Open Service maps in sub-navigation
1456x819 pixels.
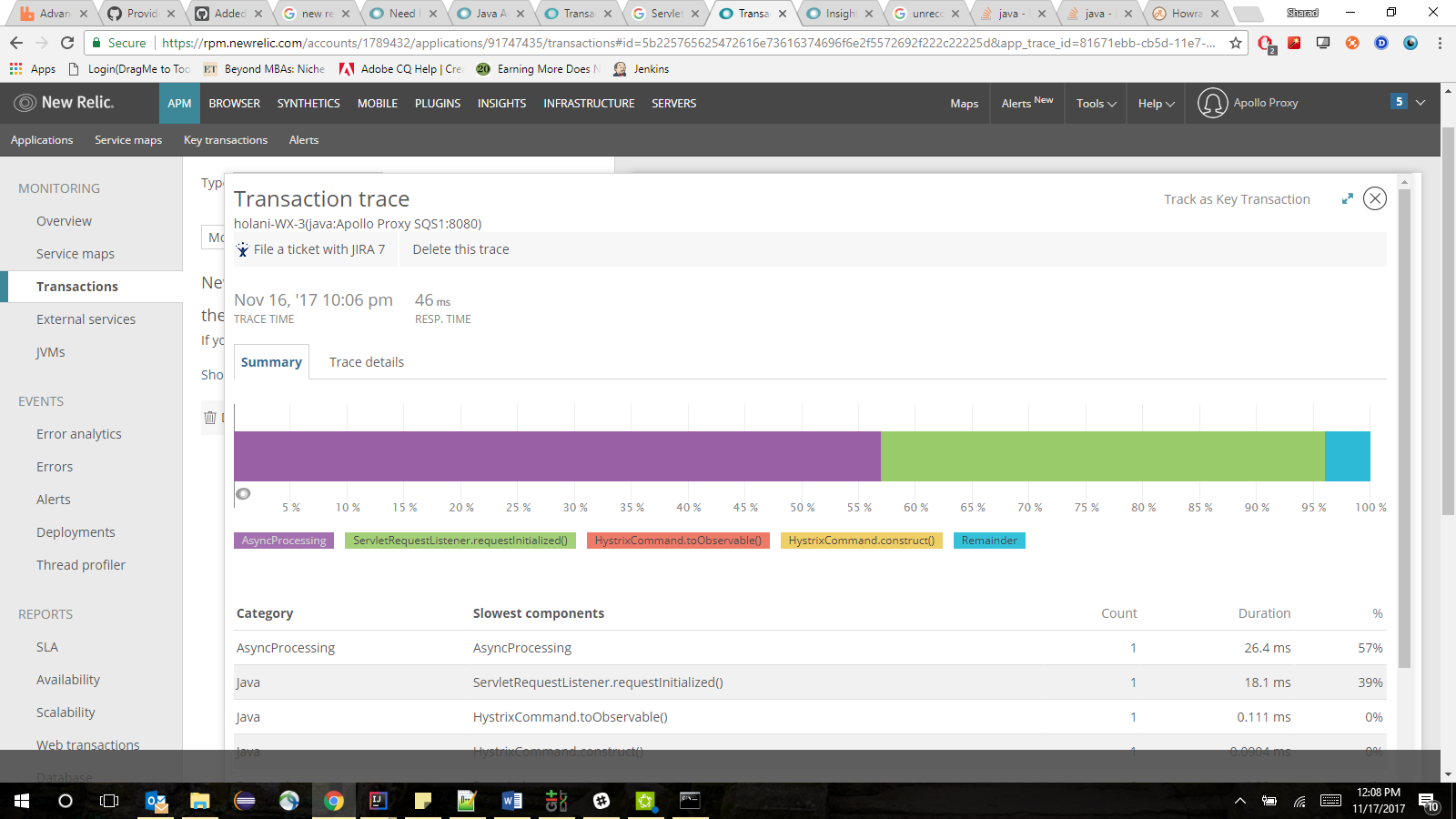(128, 139)
